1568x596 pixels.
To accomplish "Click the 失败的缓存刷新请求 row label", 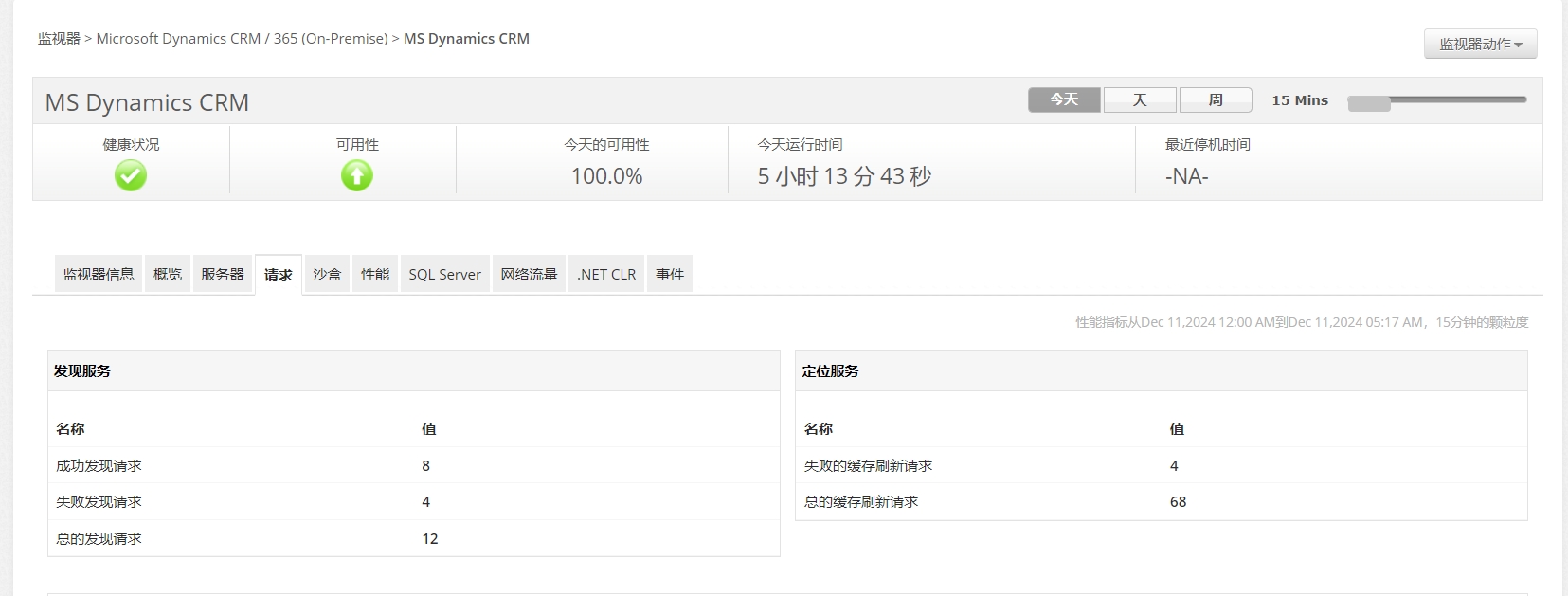I will tap(868, 465).
